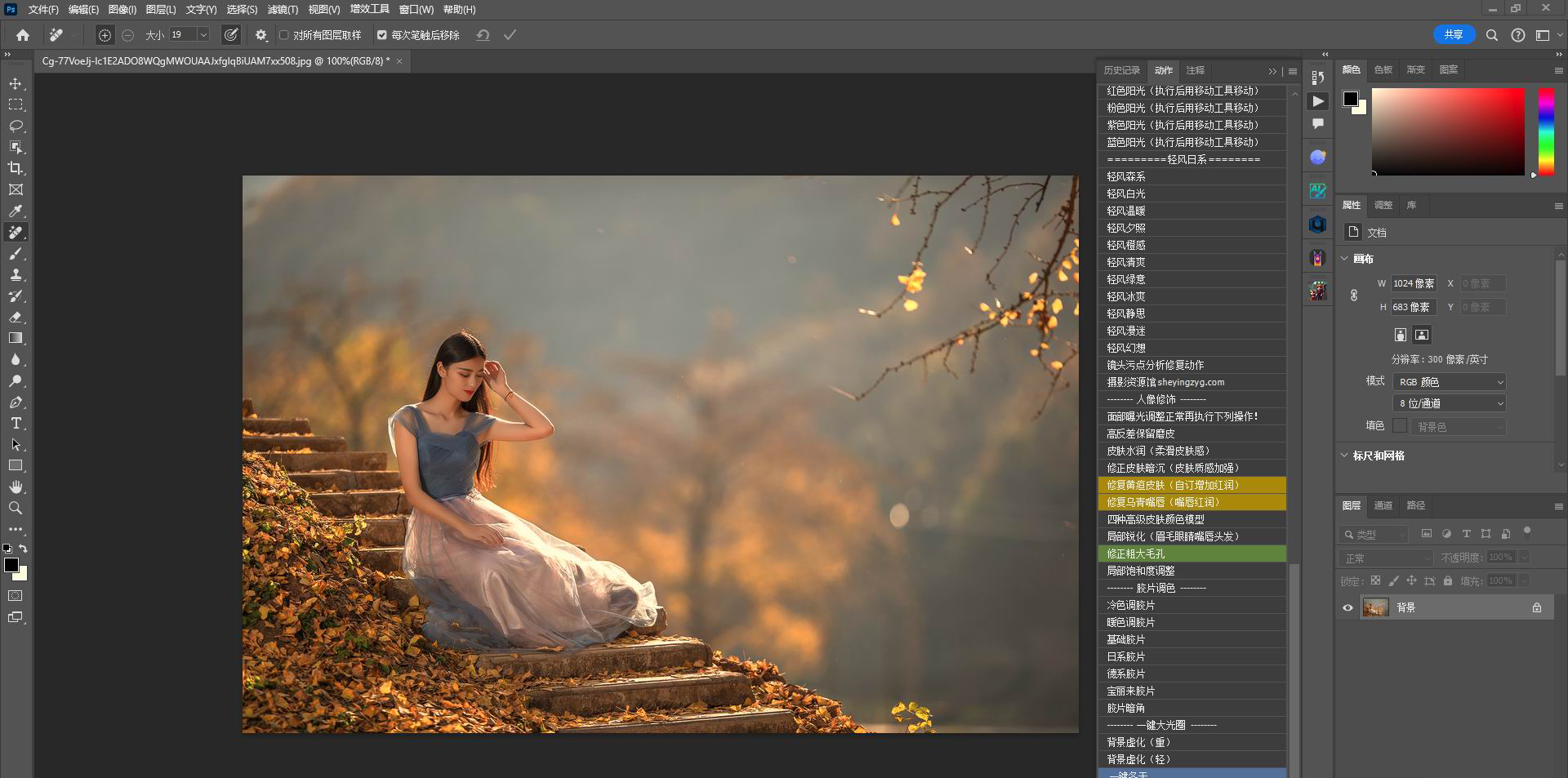Viewport: 1568px width, 778px height.
Task: Hide the 背景 layer with eye icon
Action: (x=1347, y=607)
